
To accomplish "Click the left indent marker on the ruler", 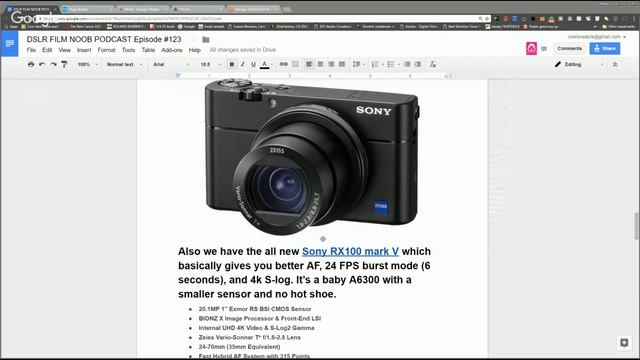I will pyautogui.click(x=178, y=76).
